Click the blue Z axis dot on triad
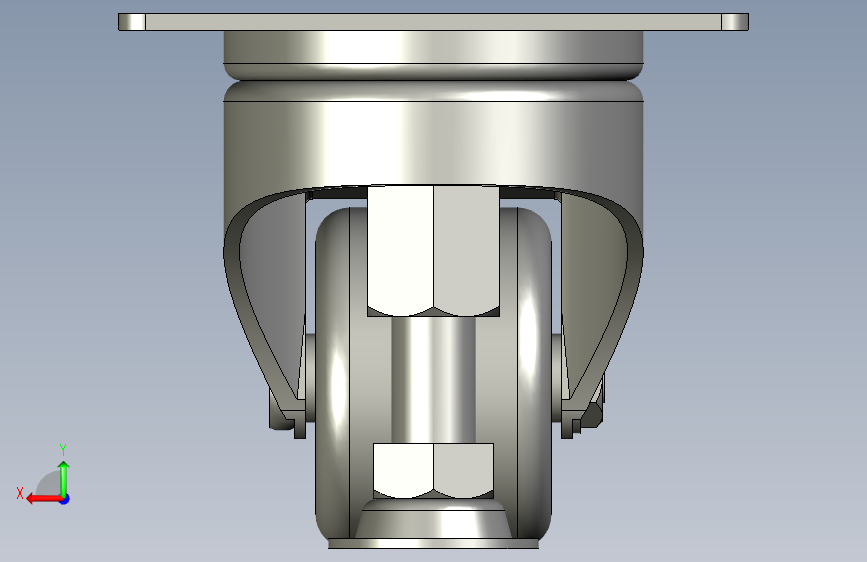 65,499
